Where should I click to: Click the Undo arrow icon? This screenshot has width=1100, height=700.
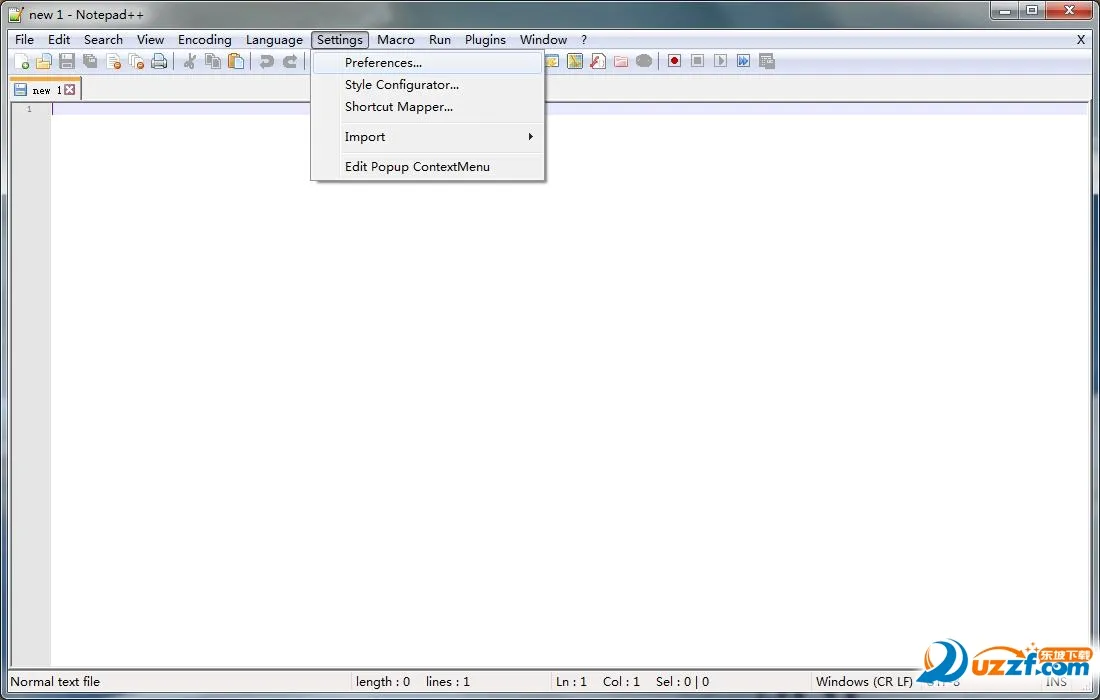(267, 62)
